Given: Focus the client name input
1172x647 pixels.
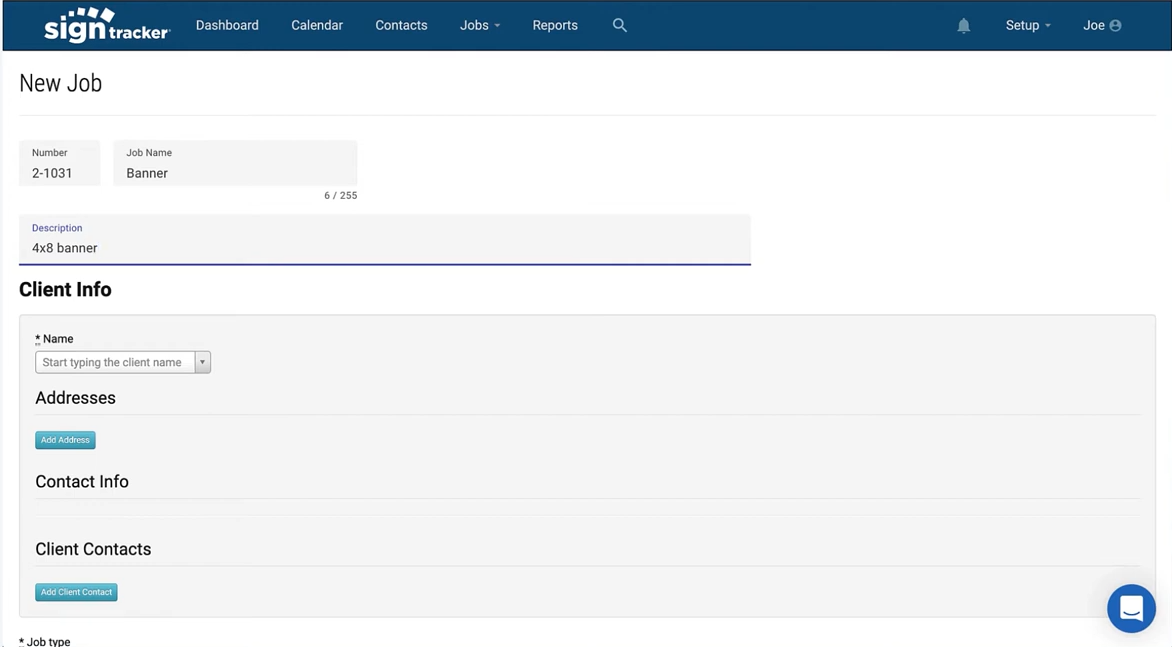Looking at the screenshot, I should click(115, 362).
